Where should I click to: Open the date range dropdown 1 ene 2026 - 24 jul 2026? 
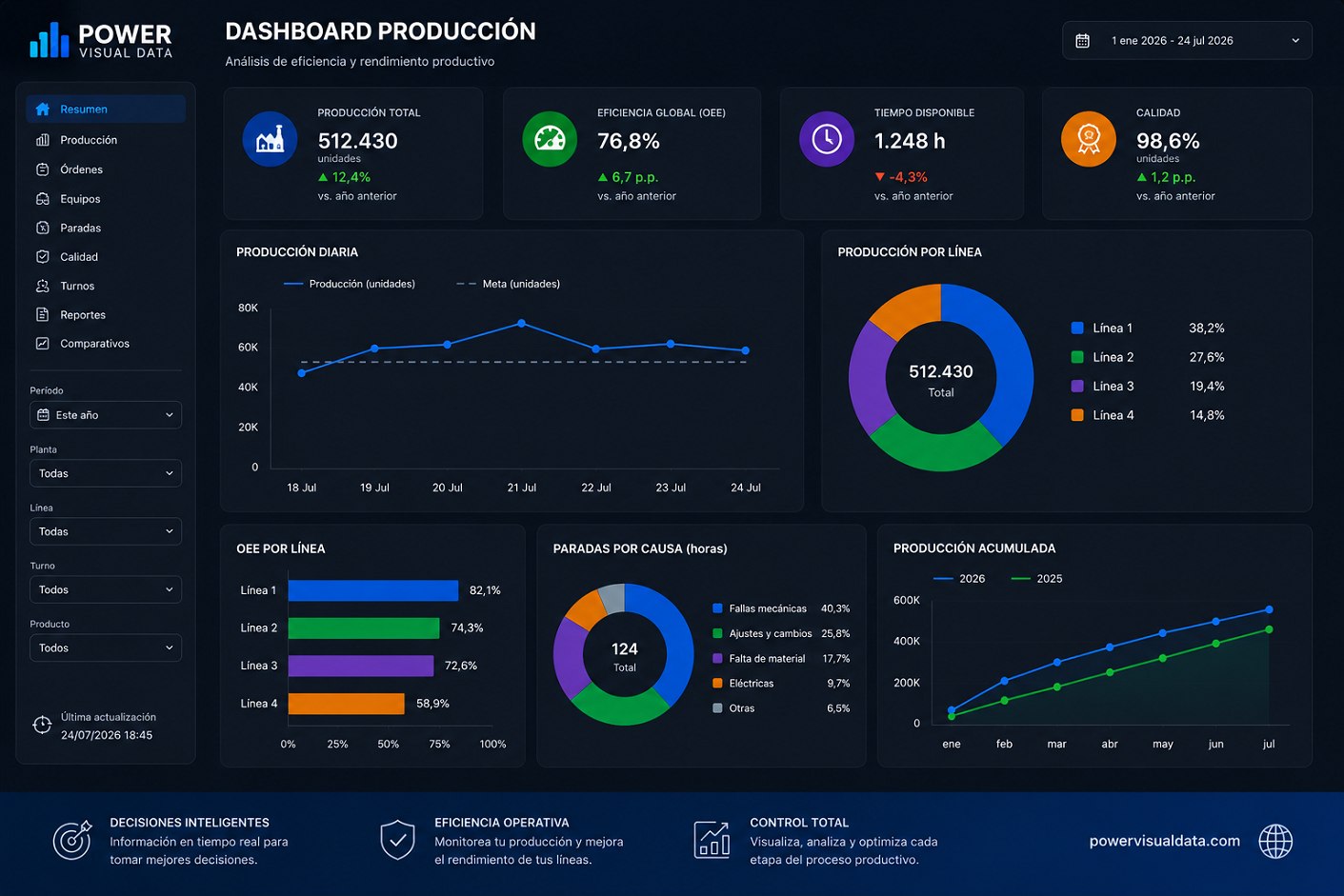pyautogui.click(x=1187, y=41)
